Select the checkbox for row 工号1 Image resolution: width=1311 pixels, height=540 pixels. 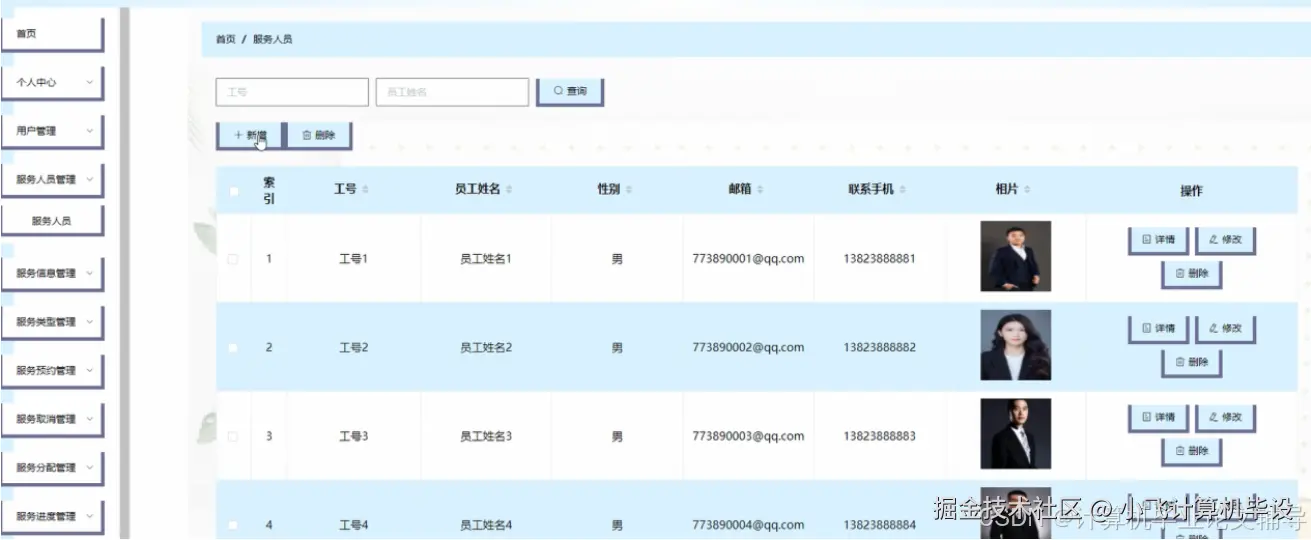coord(233,259)
